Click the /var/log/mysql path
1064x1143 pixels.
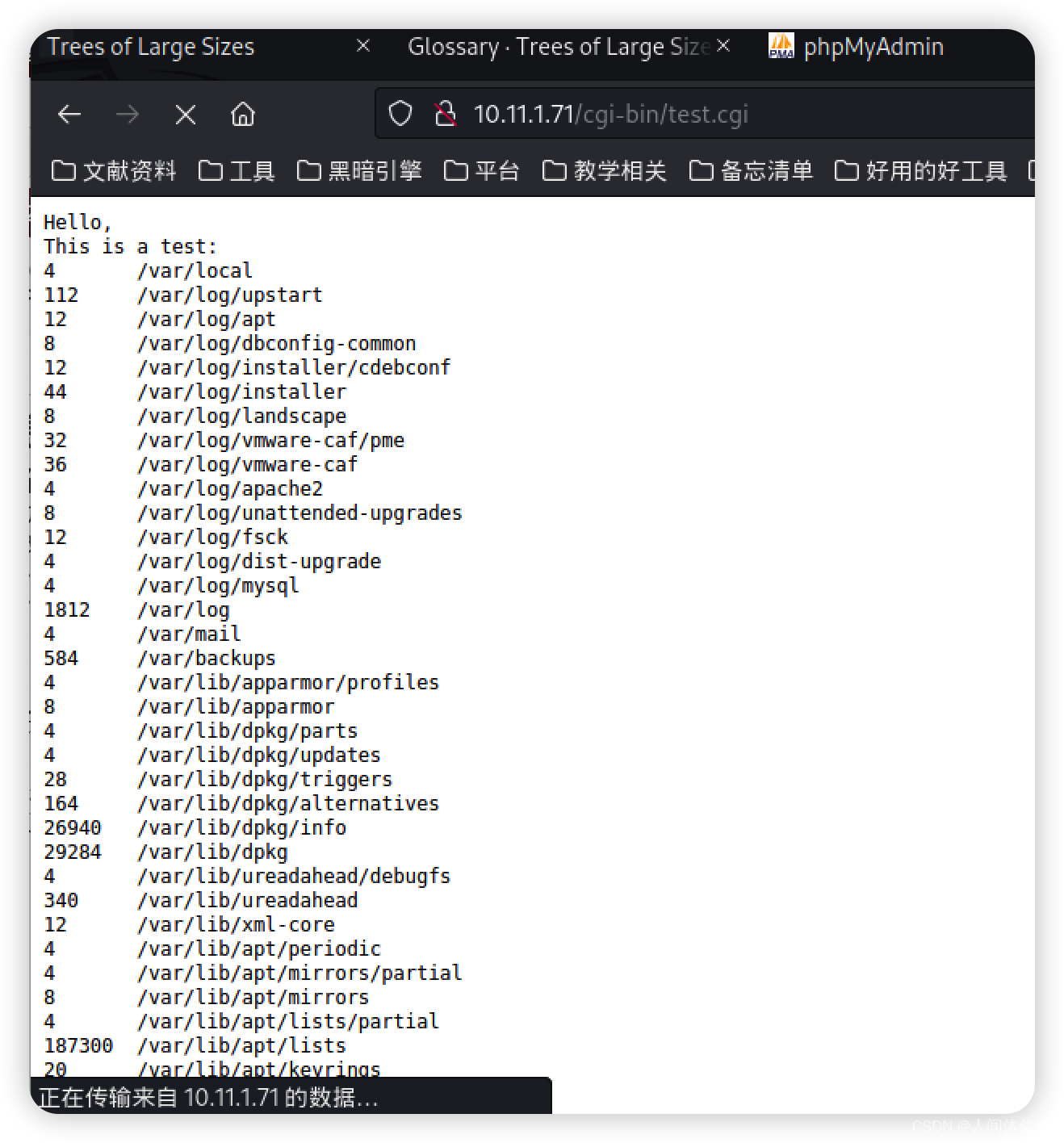point(218,585)
